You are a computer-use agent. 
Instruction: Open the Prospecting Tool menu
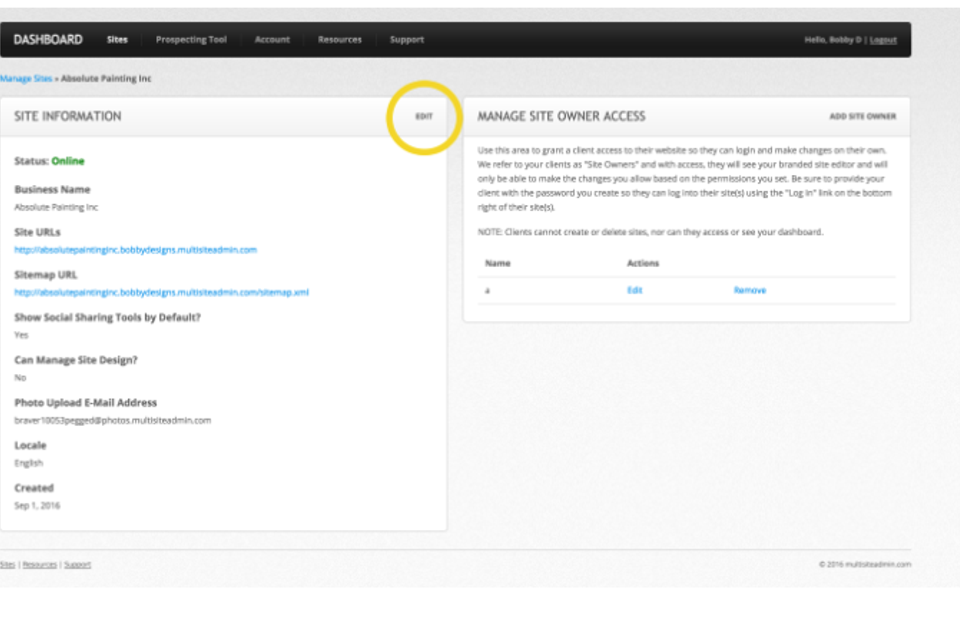click(191, 40)
